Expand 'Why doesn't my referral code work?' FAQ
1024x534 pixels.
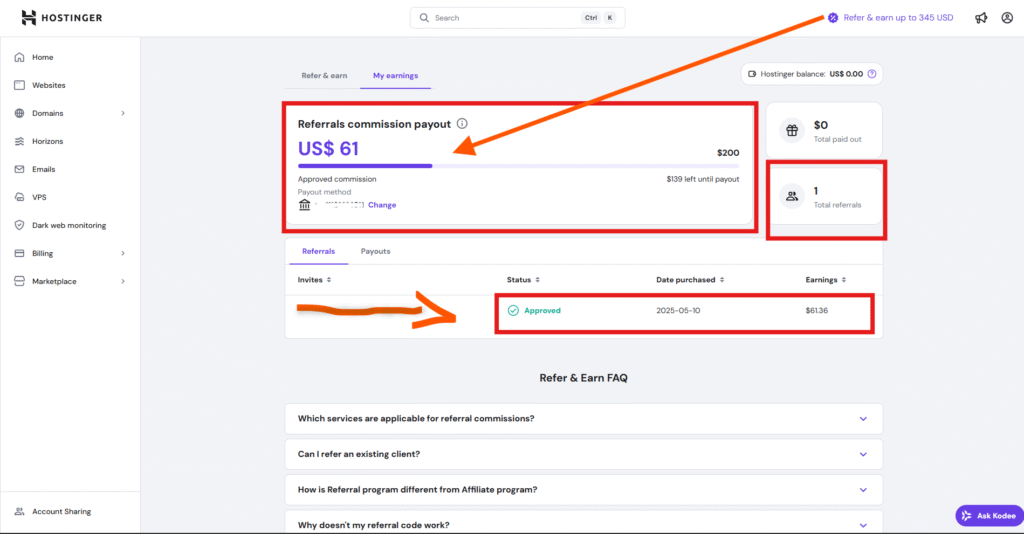(584, 522)
